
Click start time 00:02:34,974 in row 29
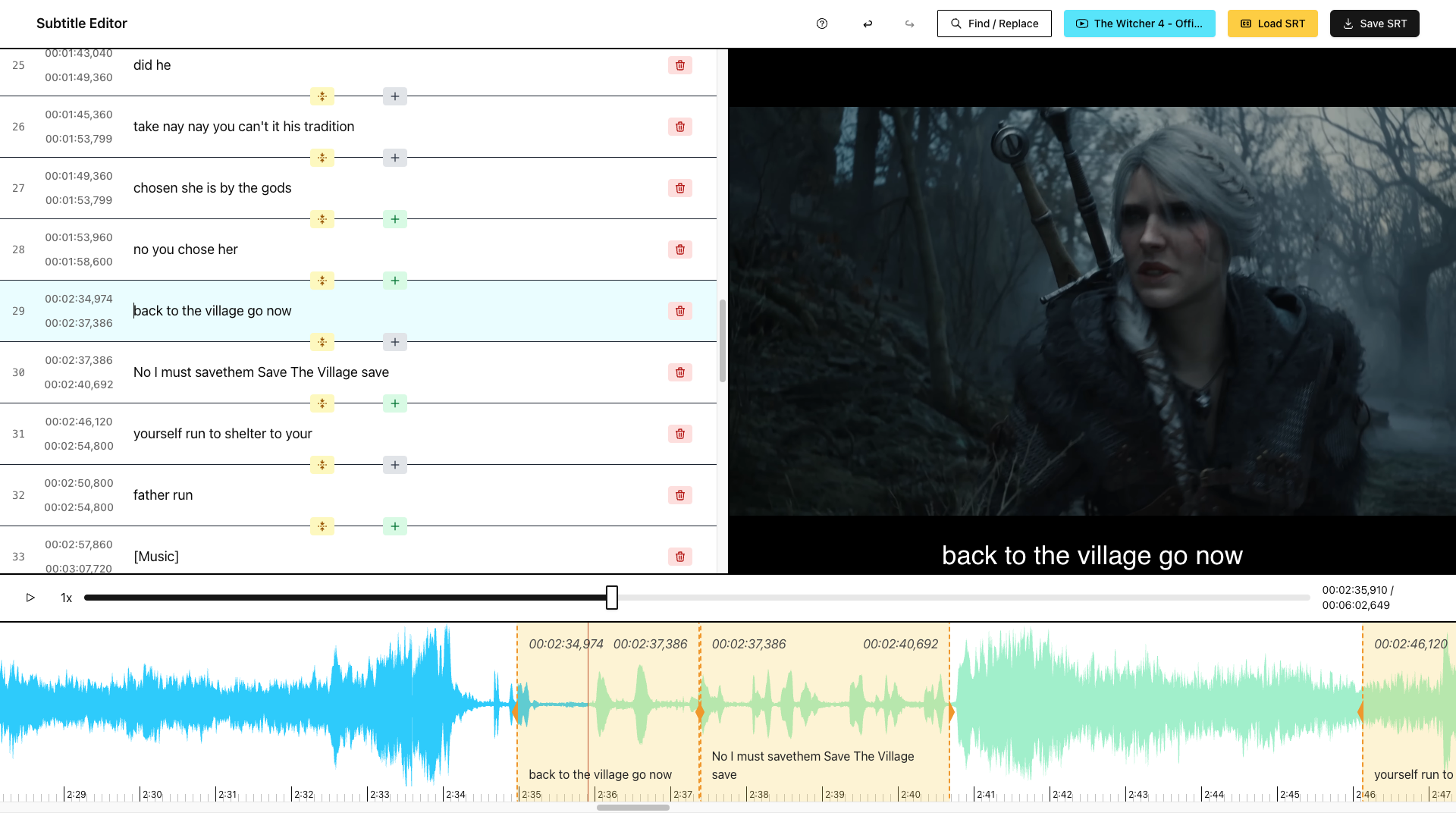(x=79, y=299)
